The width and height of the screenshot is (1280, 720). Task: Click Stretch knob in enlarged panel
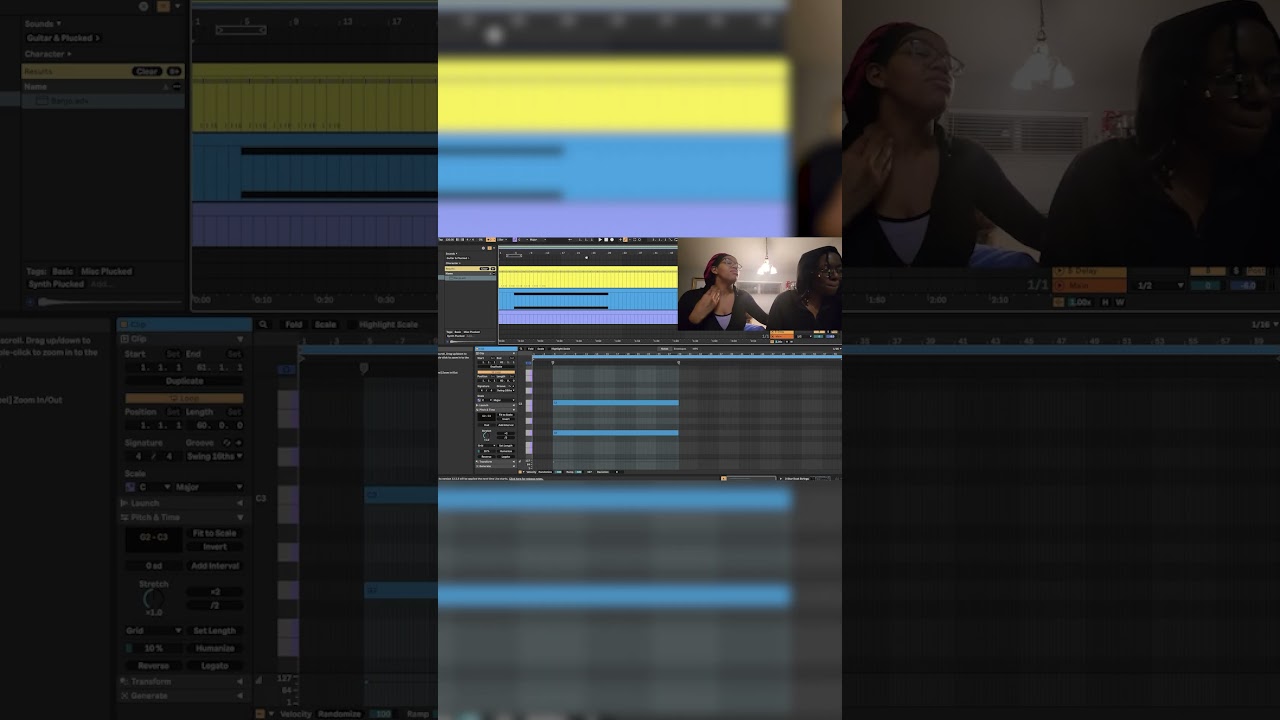coord(153,599)
